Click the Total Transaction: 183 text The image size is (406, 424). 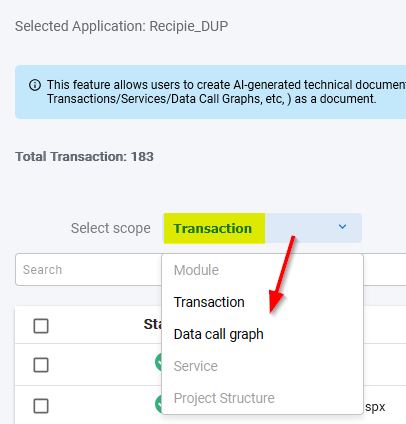(84, 157)
